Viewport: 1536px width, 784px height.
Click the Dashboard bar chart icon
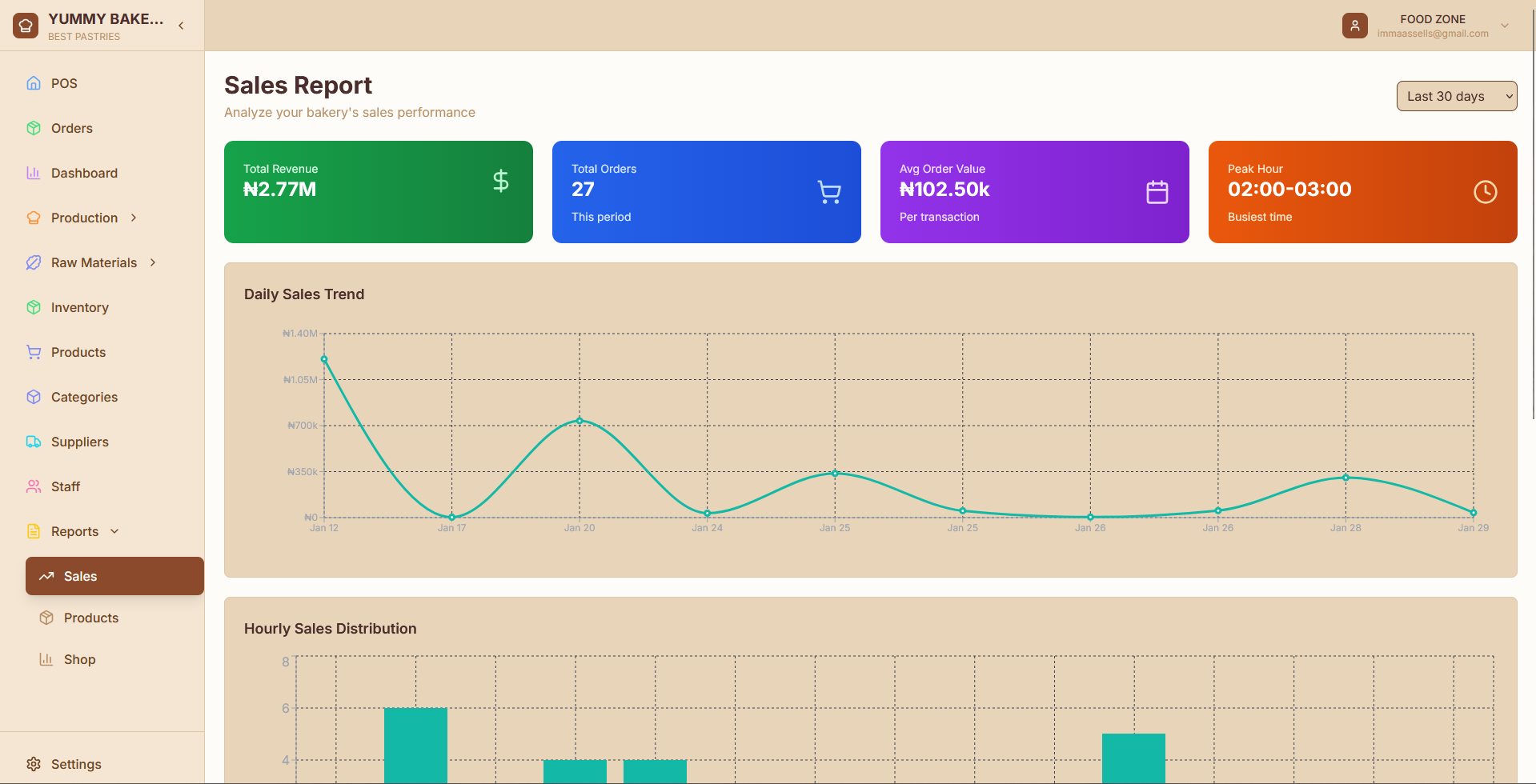click(34, 173)
